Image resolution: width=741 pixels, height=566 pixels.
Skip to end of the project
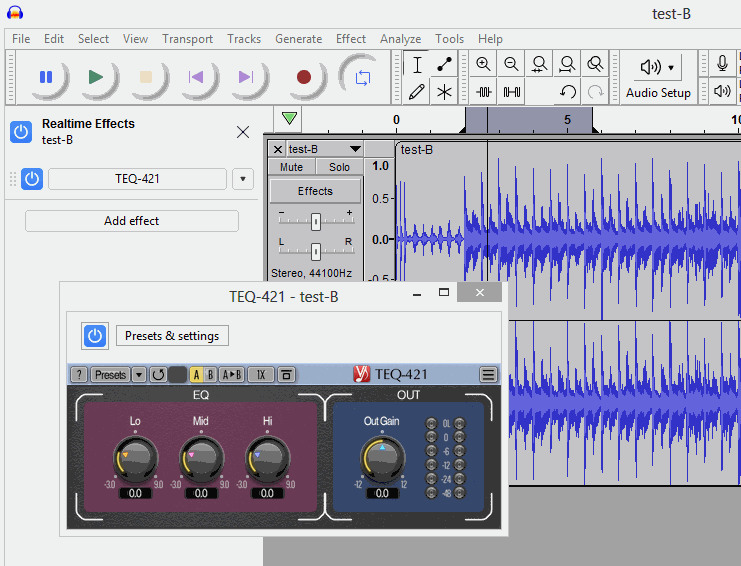[x=246, y=77]
